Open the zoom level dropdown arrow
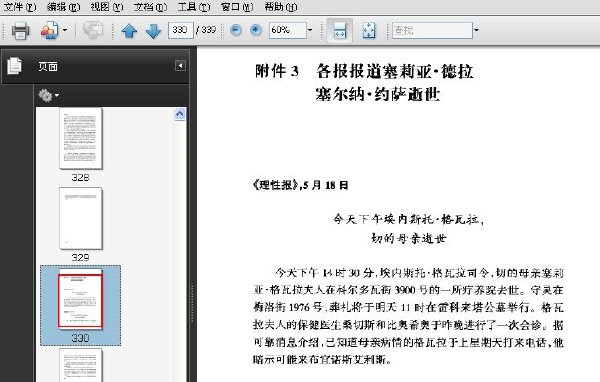Viewport: 600px width, 382px height. 310,30
